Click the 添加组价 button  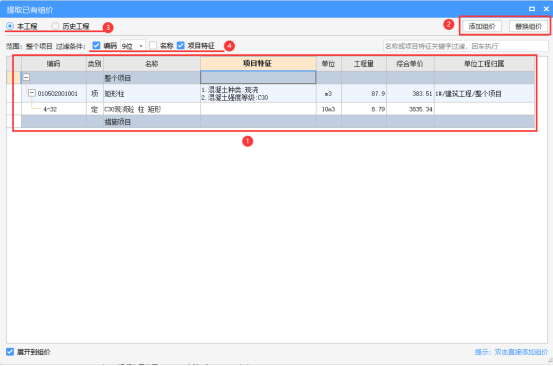pyautogui.click(x=482, y=26)
